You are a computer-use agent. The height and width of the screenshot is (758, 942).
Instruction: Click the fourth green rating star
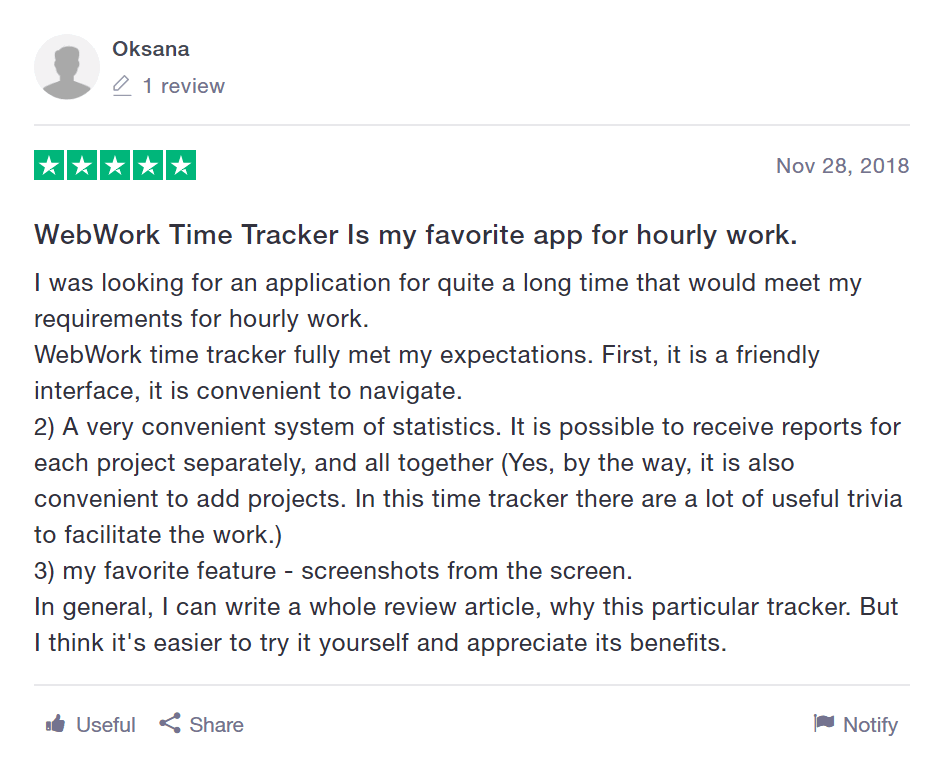(x=148, y=165)
